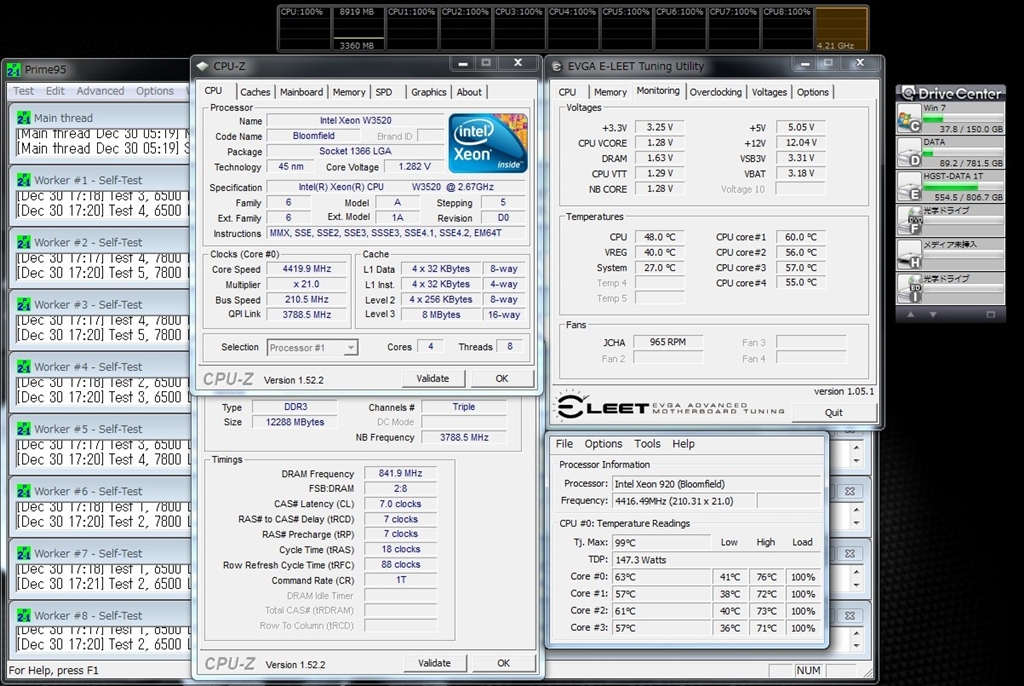Click the DVD optical drive F icon

point(909,220)
